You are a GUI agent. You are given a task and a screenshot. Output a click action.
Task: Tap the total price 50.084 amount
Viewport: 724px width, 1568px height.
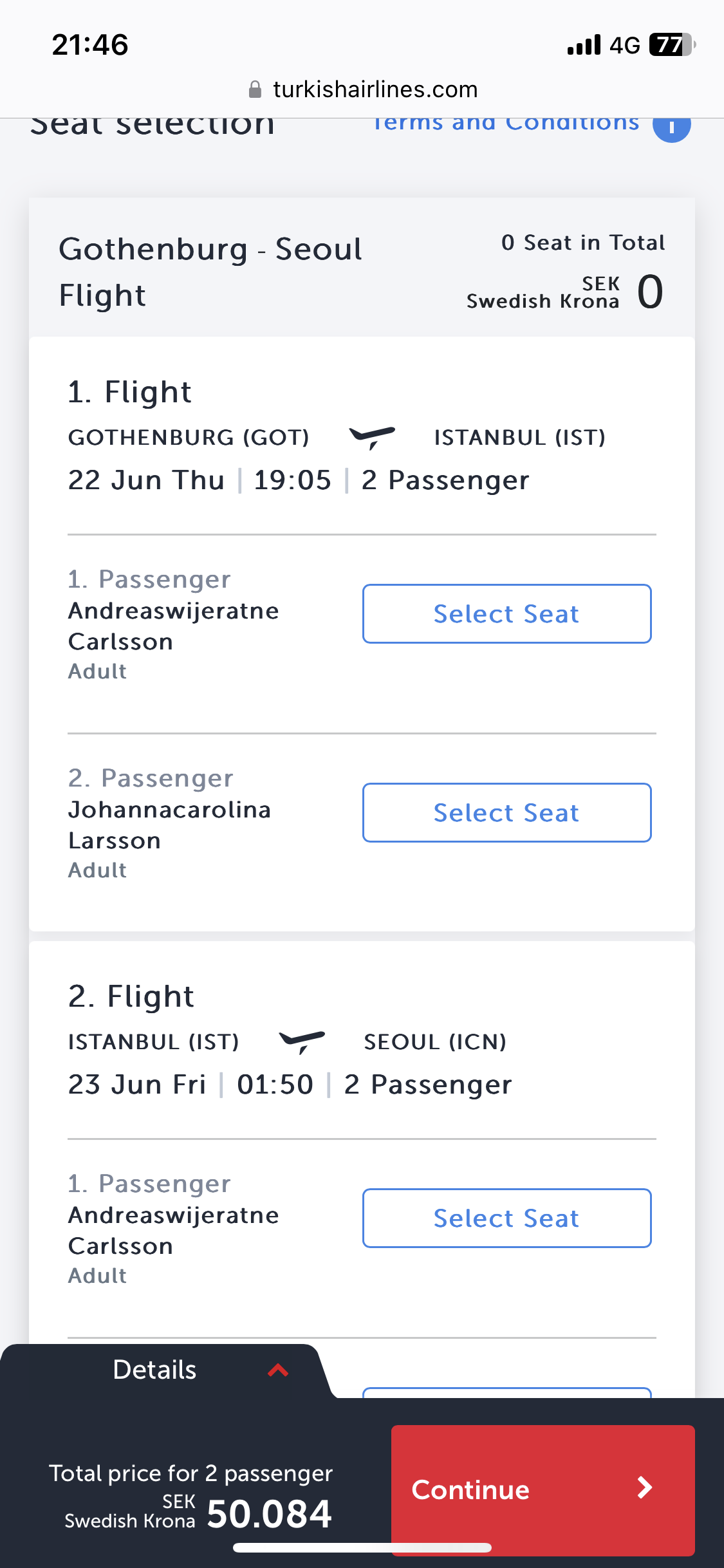click(269, 1514)
